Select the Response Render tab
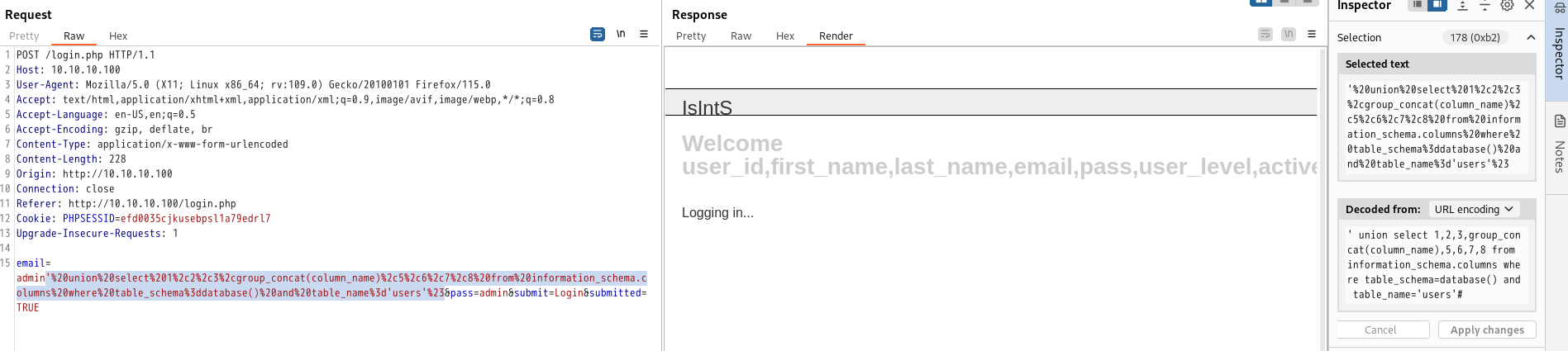This screenshot has height=351, width=1568. click(836, 36)
